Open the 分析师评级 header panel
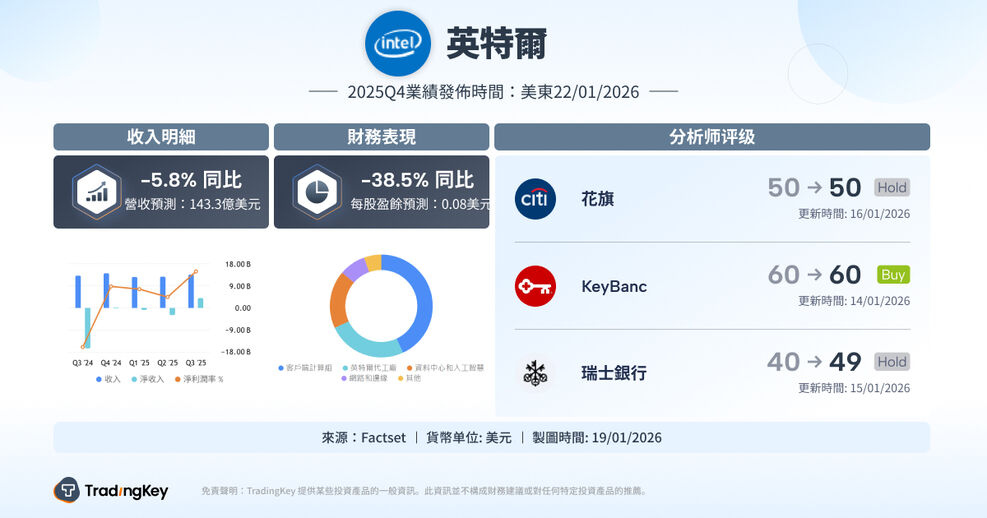 [712, 137]
